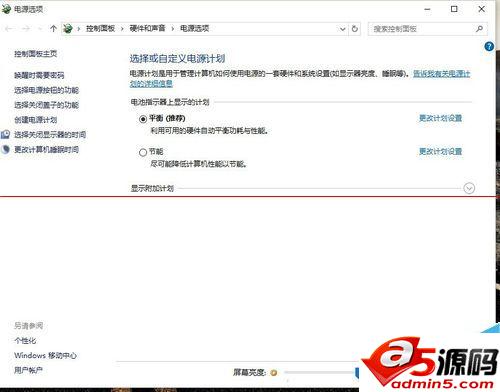Go up one level with the up arrow
This screenshot has width=500, height=392.
[53, 29]
